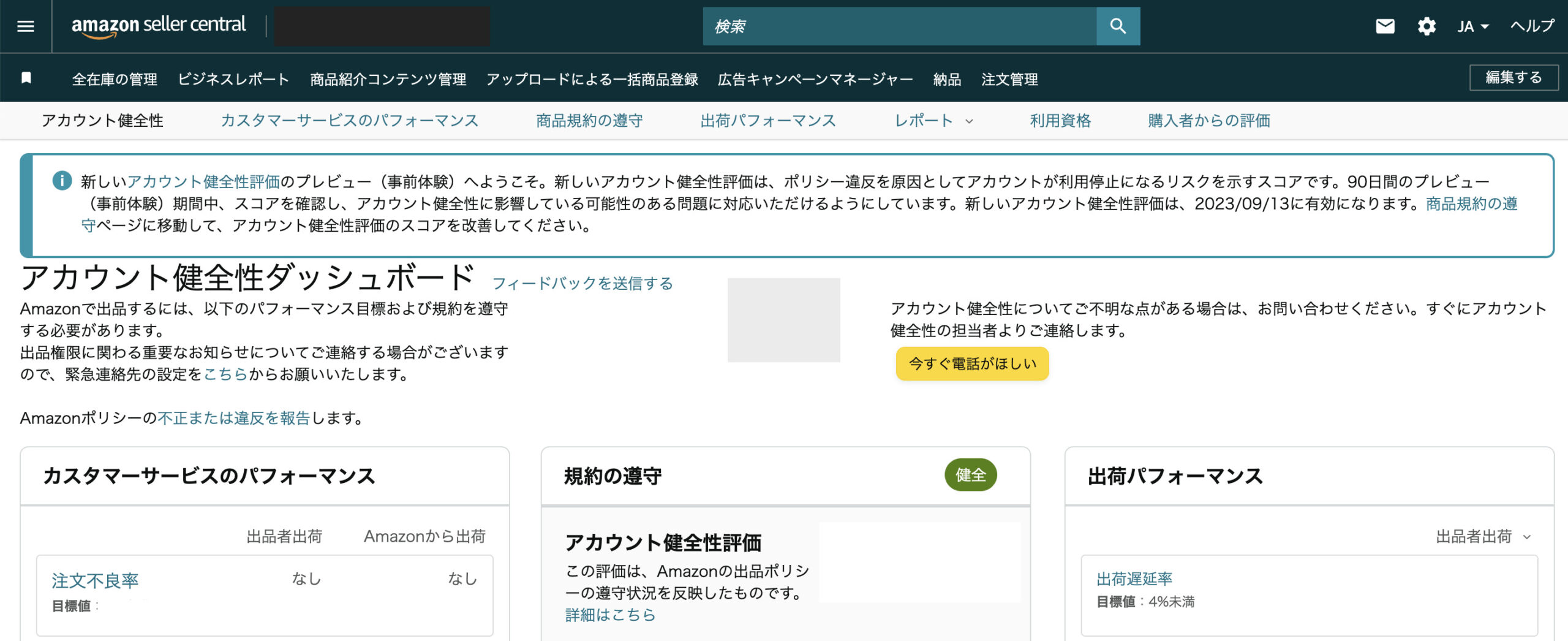Expand the レポート dropdown menu
Image resolution: width=1568 pixels, height=641 pixels.
click(x=933, y=121)
